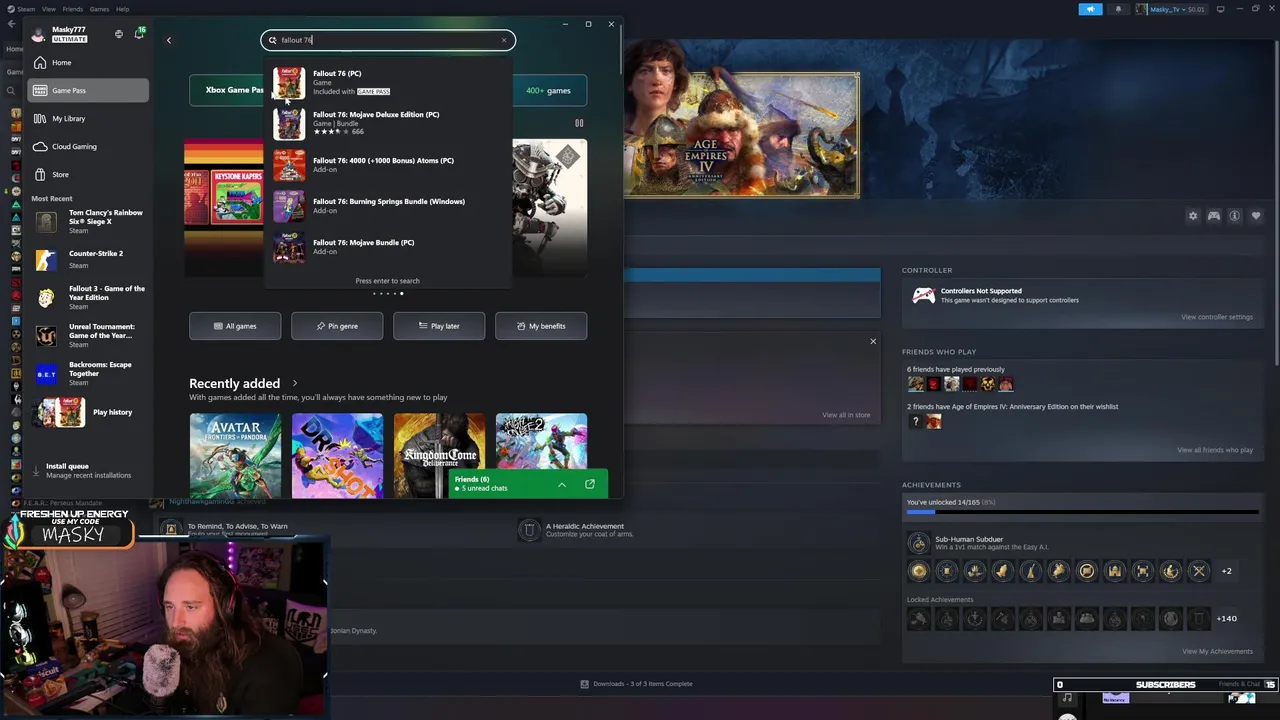The image size is (1280, 720).
Task: Open Masky777 profile avatar in Xbox app
Action: point(39,35)
